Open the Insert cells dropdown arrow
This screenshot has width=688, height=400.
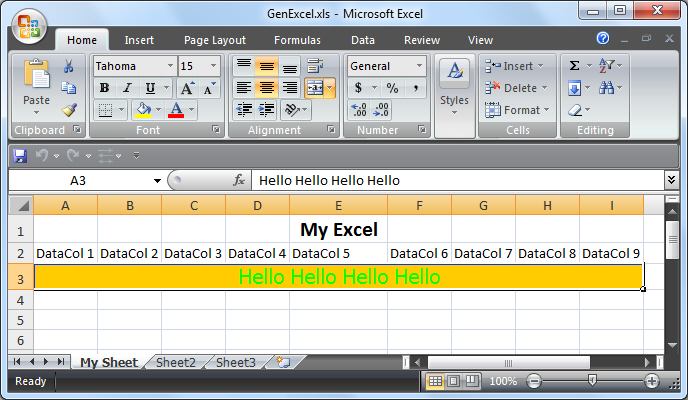point(541,66)
